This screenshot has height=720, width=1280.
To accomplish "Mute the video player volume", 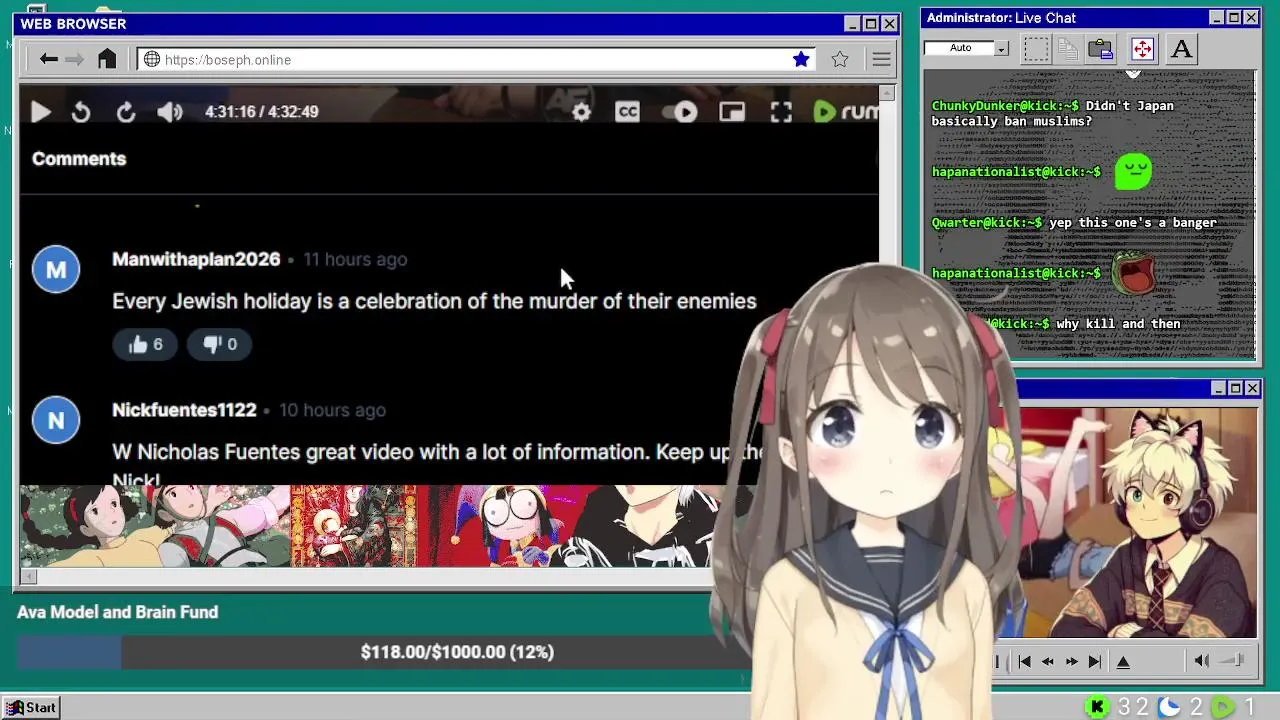I will click(170, 112).
